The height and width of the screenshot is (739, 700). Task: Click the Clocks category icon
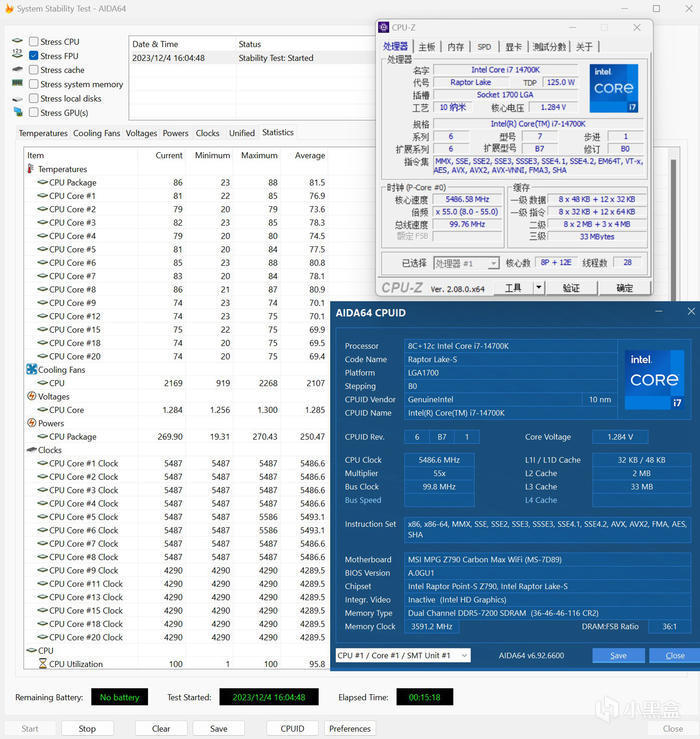coord(31,450)
